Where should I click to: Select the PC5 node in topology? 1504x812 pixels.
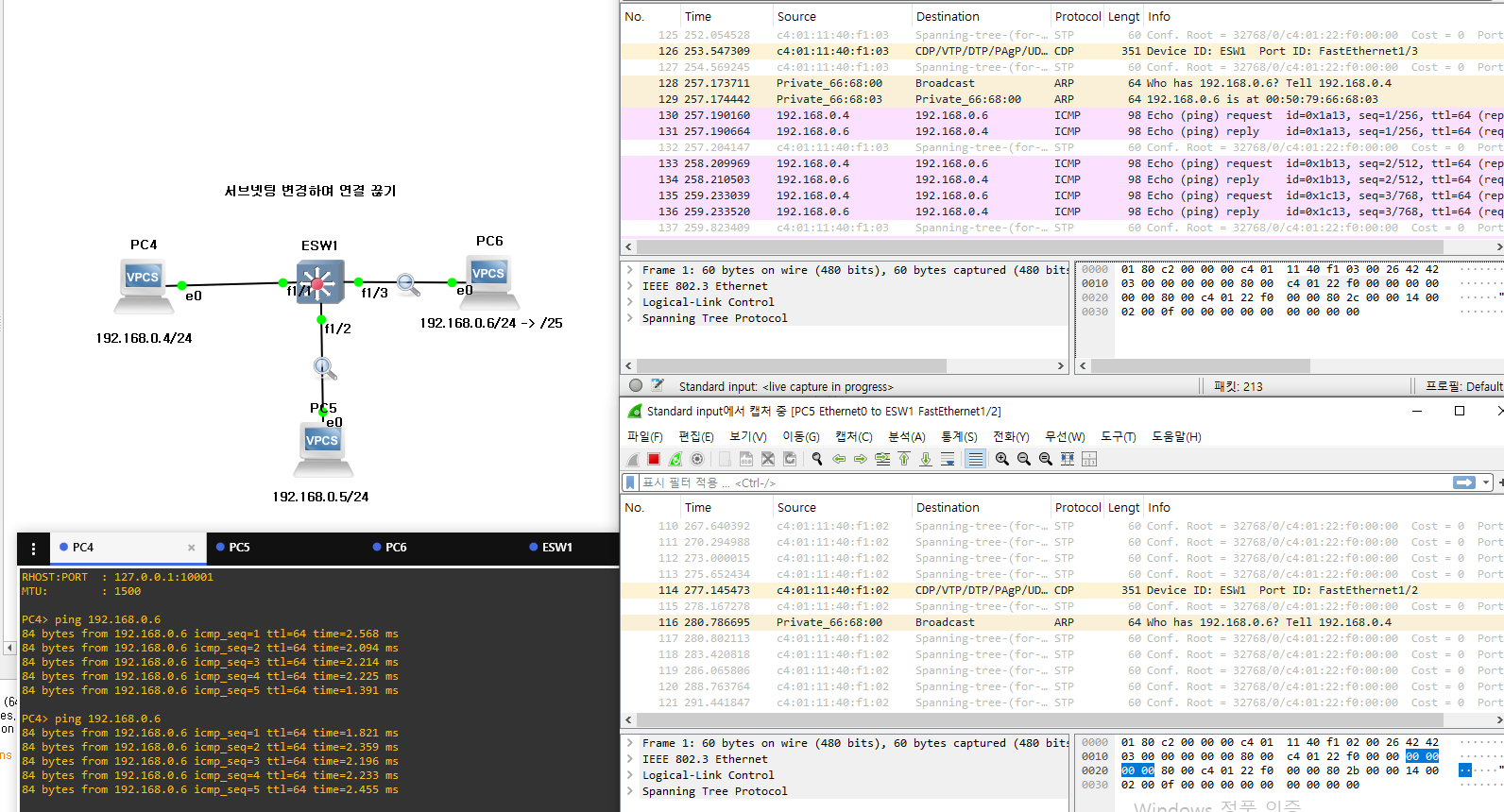tap(322, 448)
